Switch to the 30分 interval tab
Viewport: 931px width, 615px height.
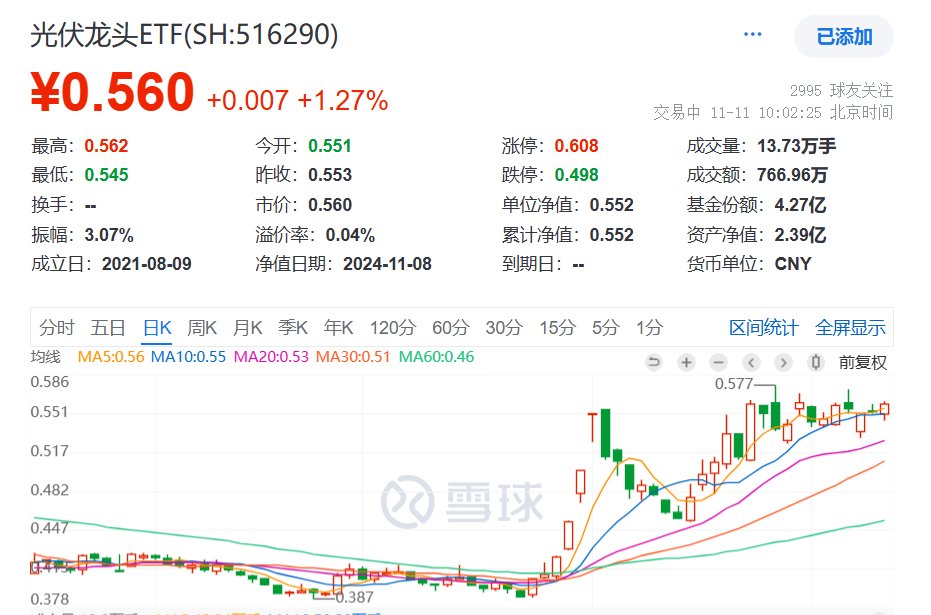point(504,328)
